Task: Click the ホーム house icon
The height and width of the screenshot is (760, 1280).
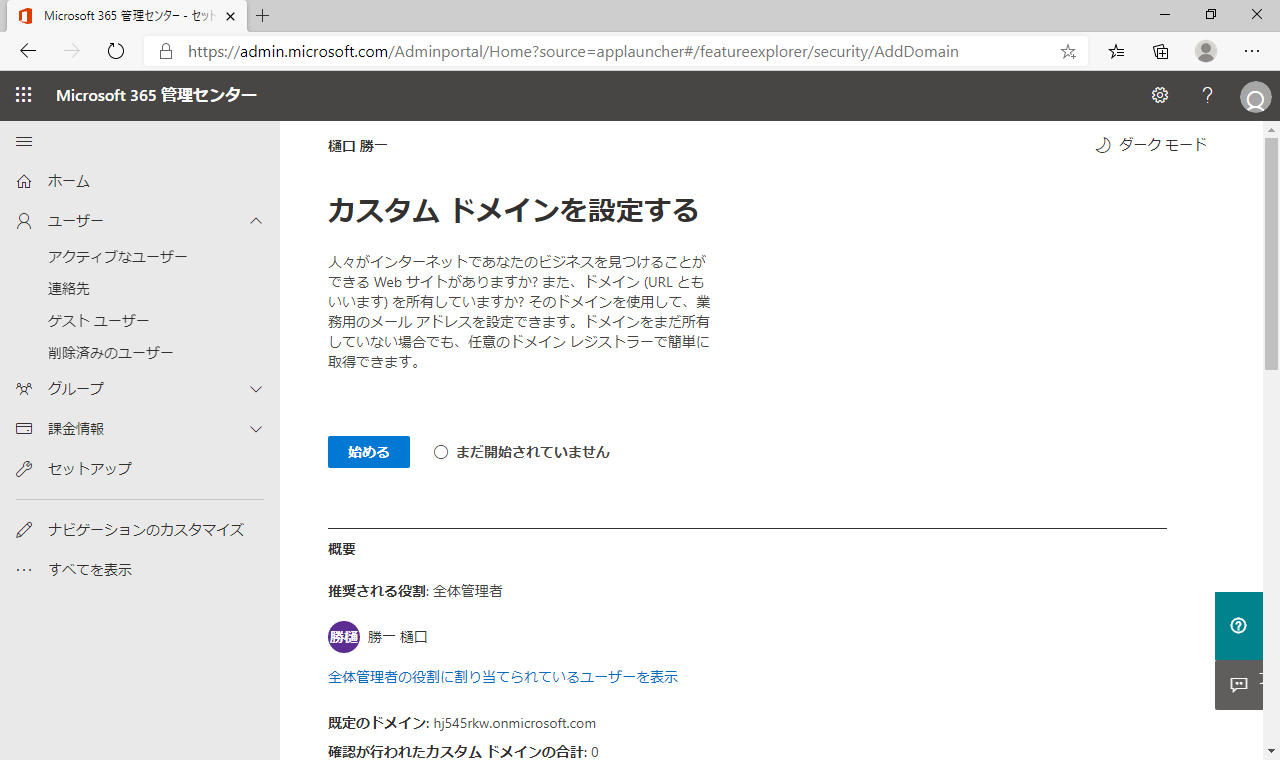Action: coord(25,181)
